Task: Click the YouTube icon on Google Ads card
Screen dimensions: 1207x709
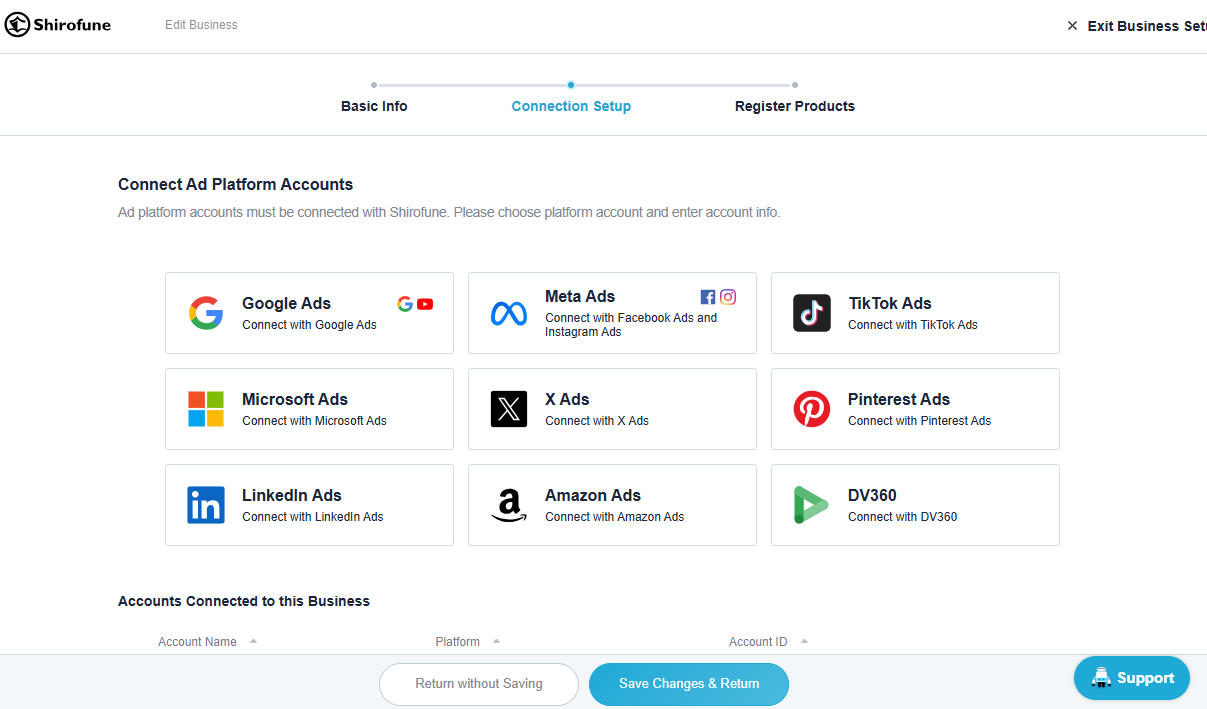Action: click(x=424, y=303)
